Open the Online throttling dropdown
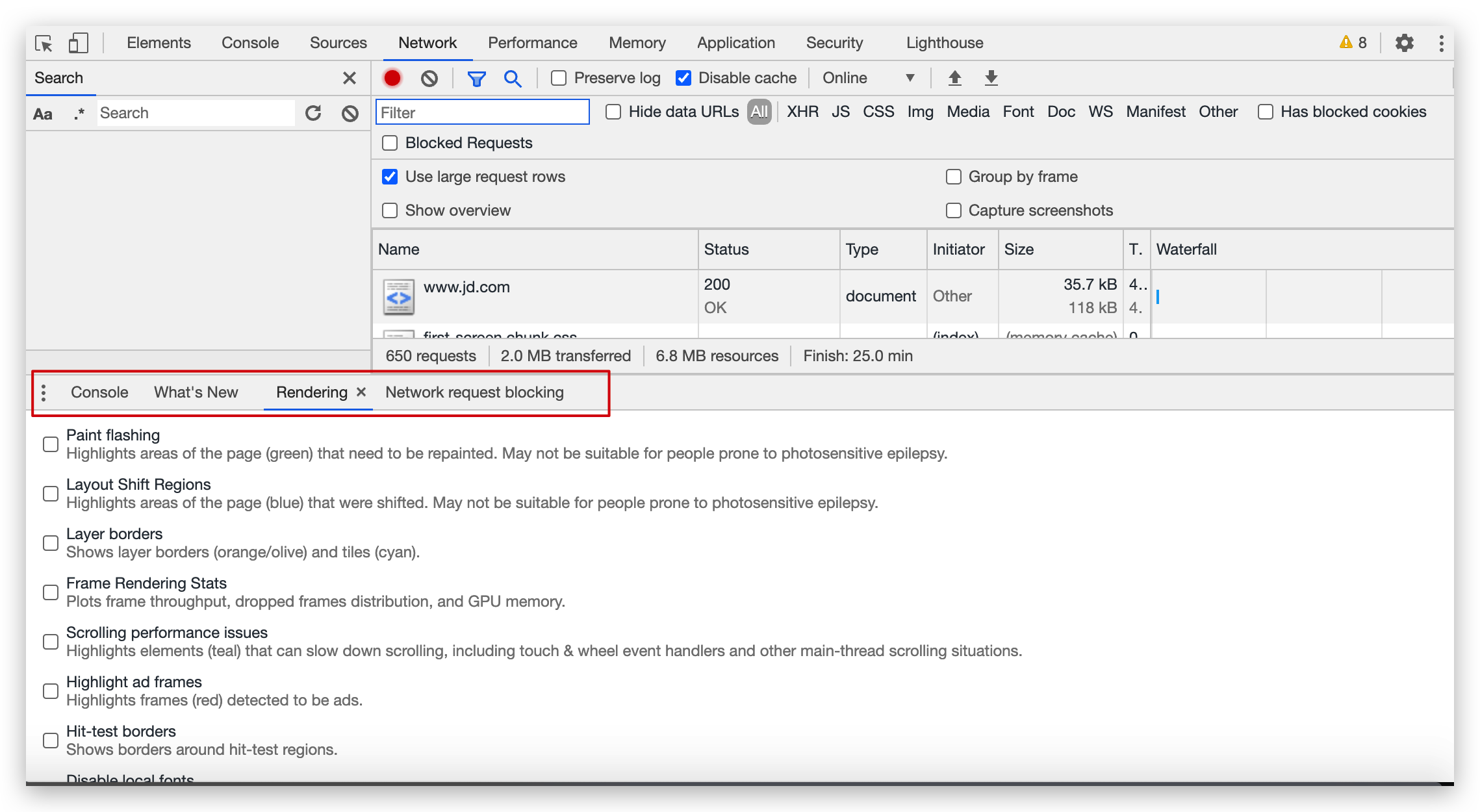This screenshot has width=1480, height=812. 868,78
